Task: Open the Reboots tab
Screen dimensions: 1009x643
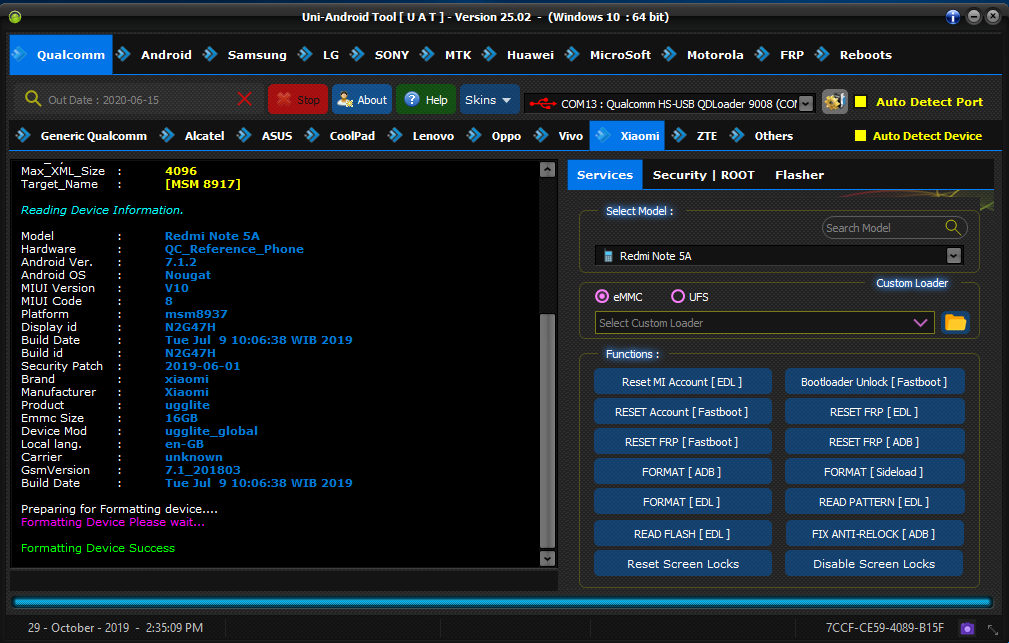Action: coord(865,55)
